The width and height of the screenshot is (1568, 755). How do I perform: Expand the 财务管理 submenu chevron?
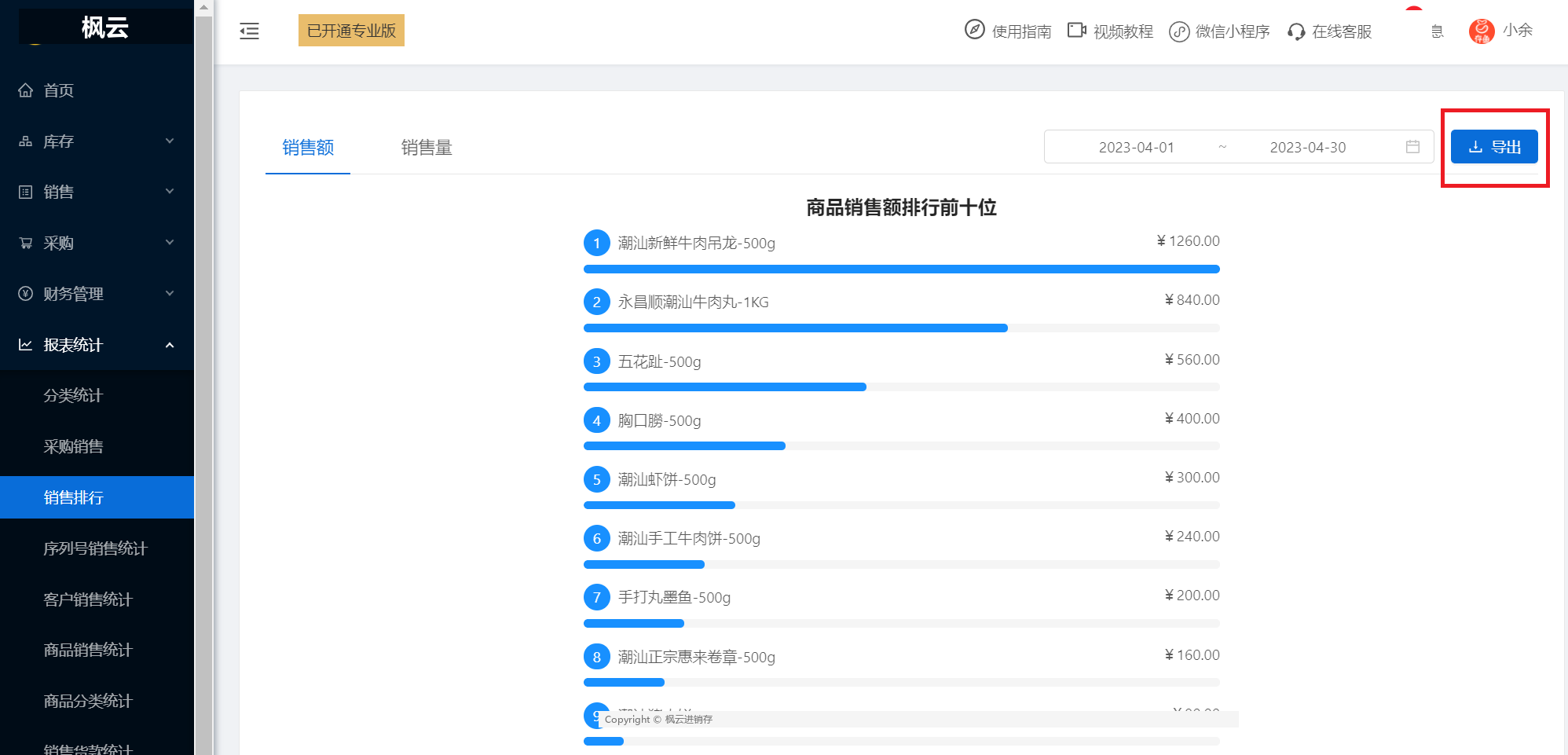[170, 294]
